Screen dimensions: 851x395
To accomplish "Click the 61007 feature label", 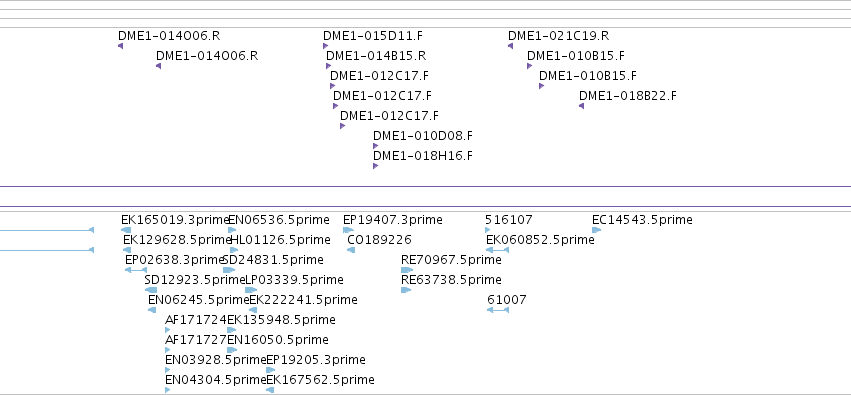I will pos(507,300).
